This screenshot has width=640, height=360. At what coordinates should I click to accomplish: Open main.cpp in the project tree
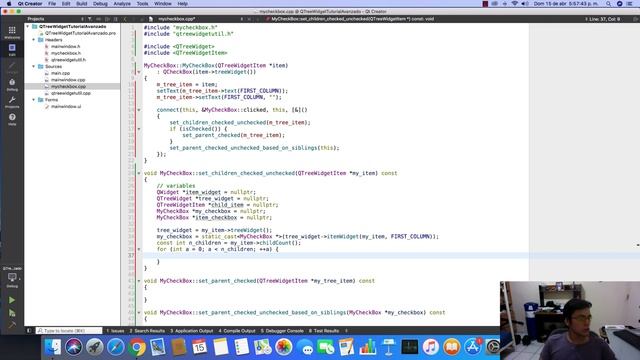click(60, 73)
